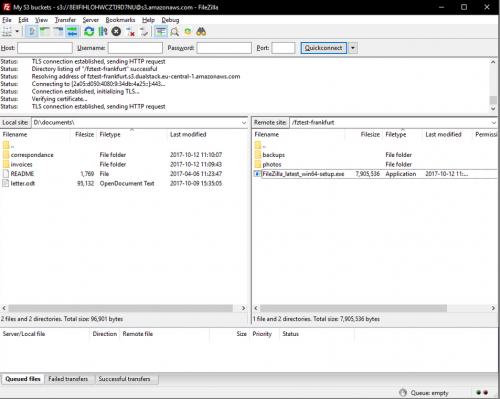This screenshot has height=399, width=500.
Task: Click the process queue toolbar icon
Action: (103, 32)
